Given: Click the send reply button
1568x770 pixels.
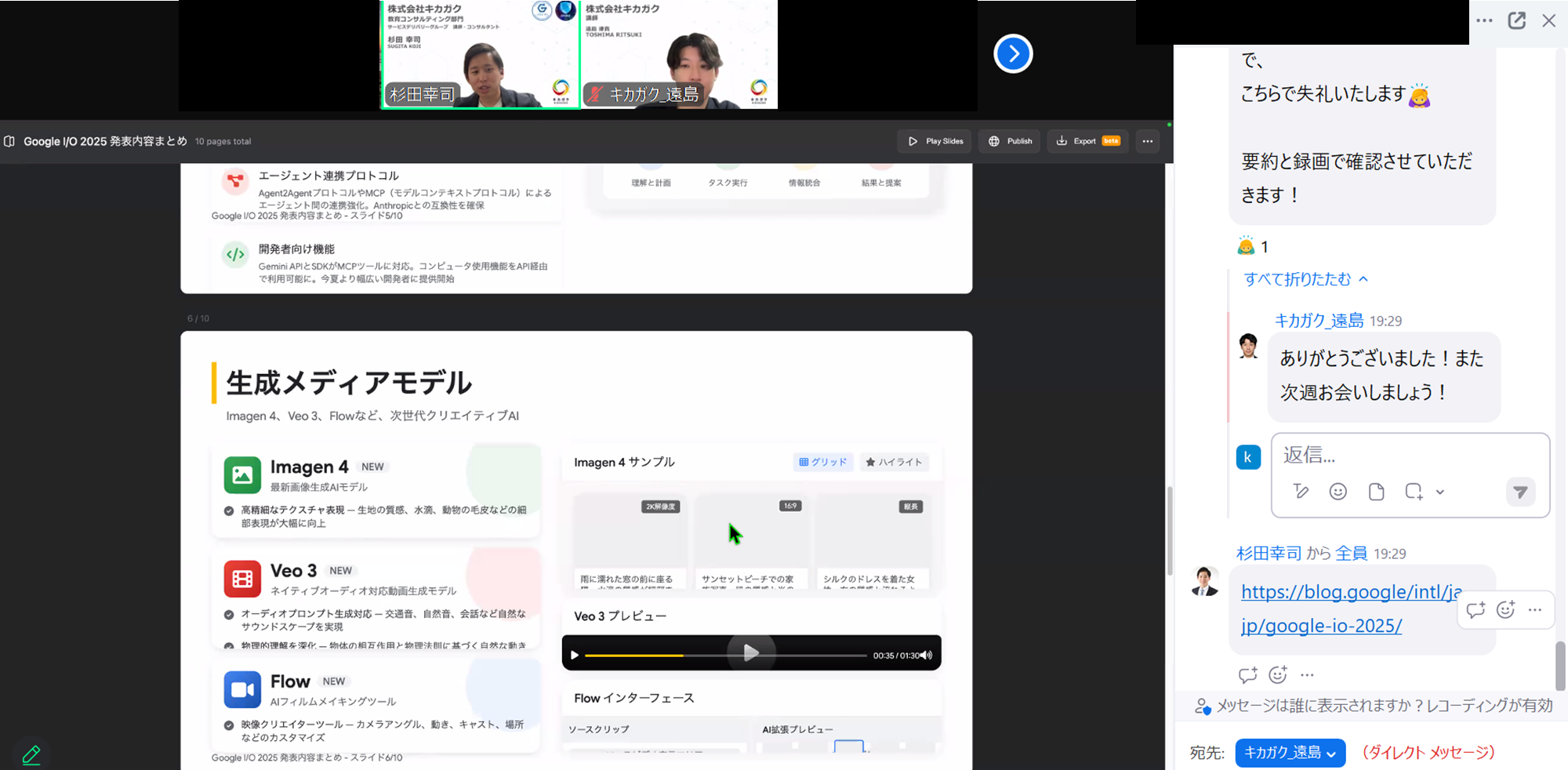Looking at the screenshot, I should (x=1520, y=492).
